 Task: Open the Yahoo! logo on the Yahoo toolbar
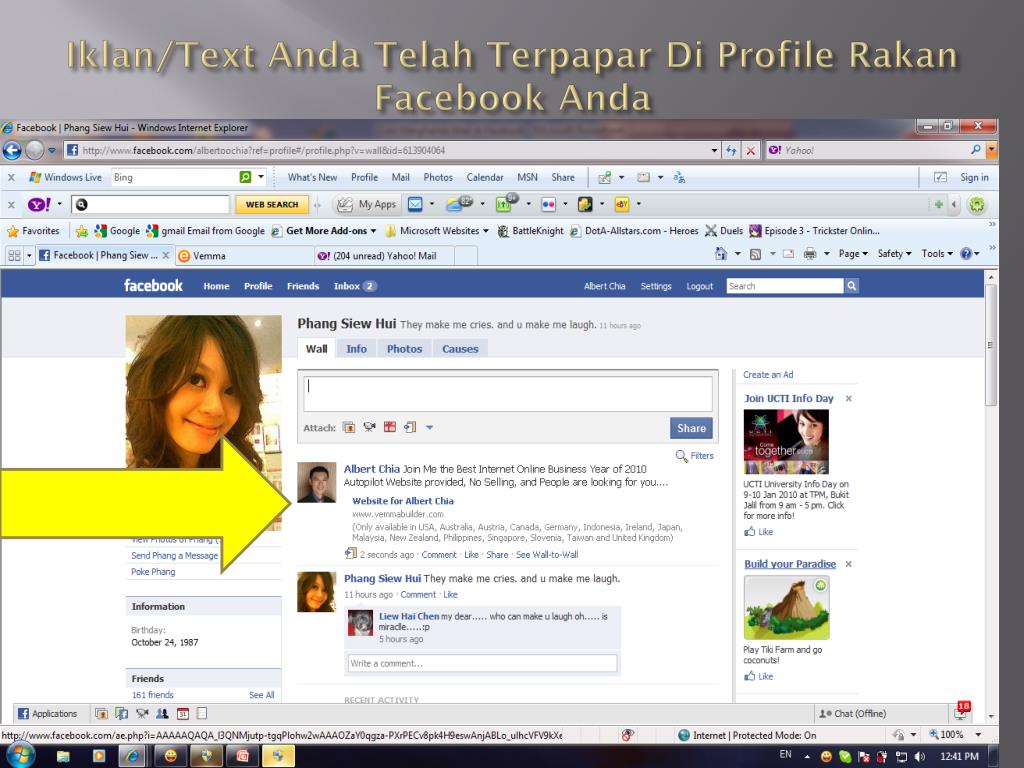[x=39, y=204]
